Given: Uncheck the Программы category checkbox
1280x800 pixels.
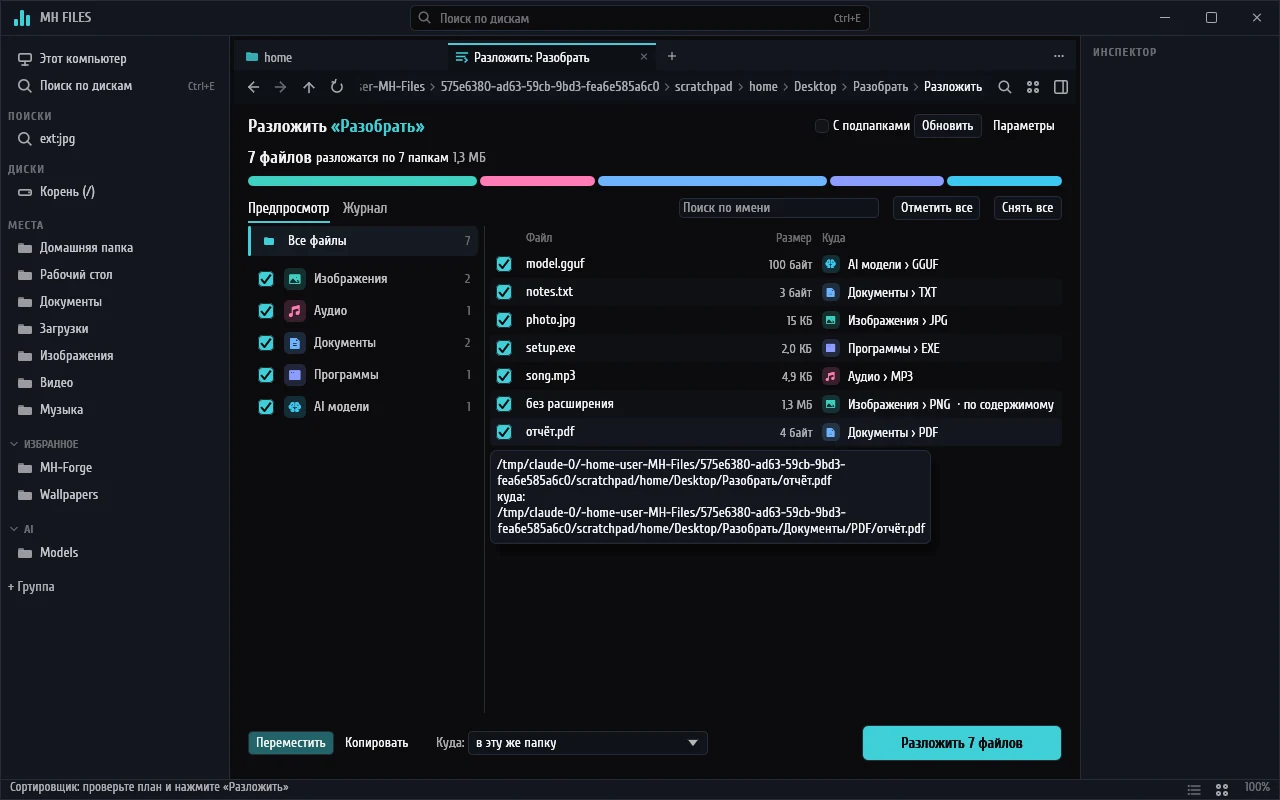Looking at the screenshot, I should point(266,375).
